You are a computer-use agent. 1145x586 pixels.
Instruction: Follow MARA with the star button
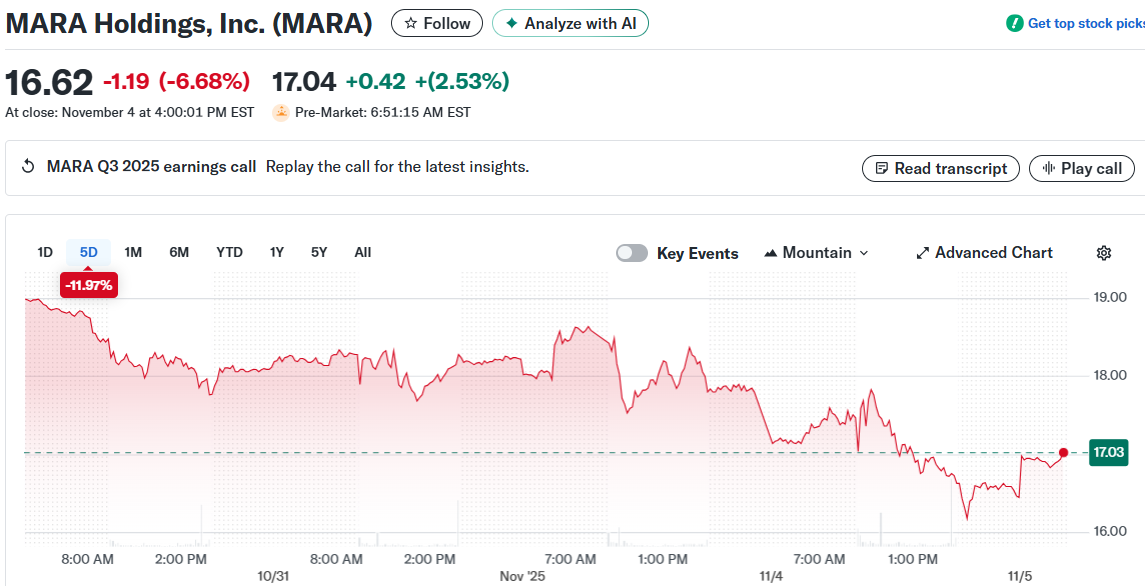[437, 23]
